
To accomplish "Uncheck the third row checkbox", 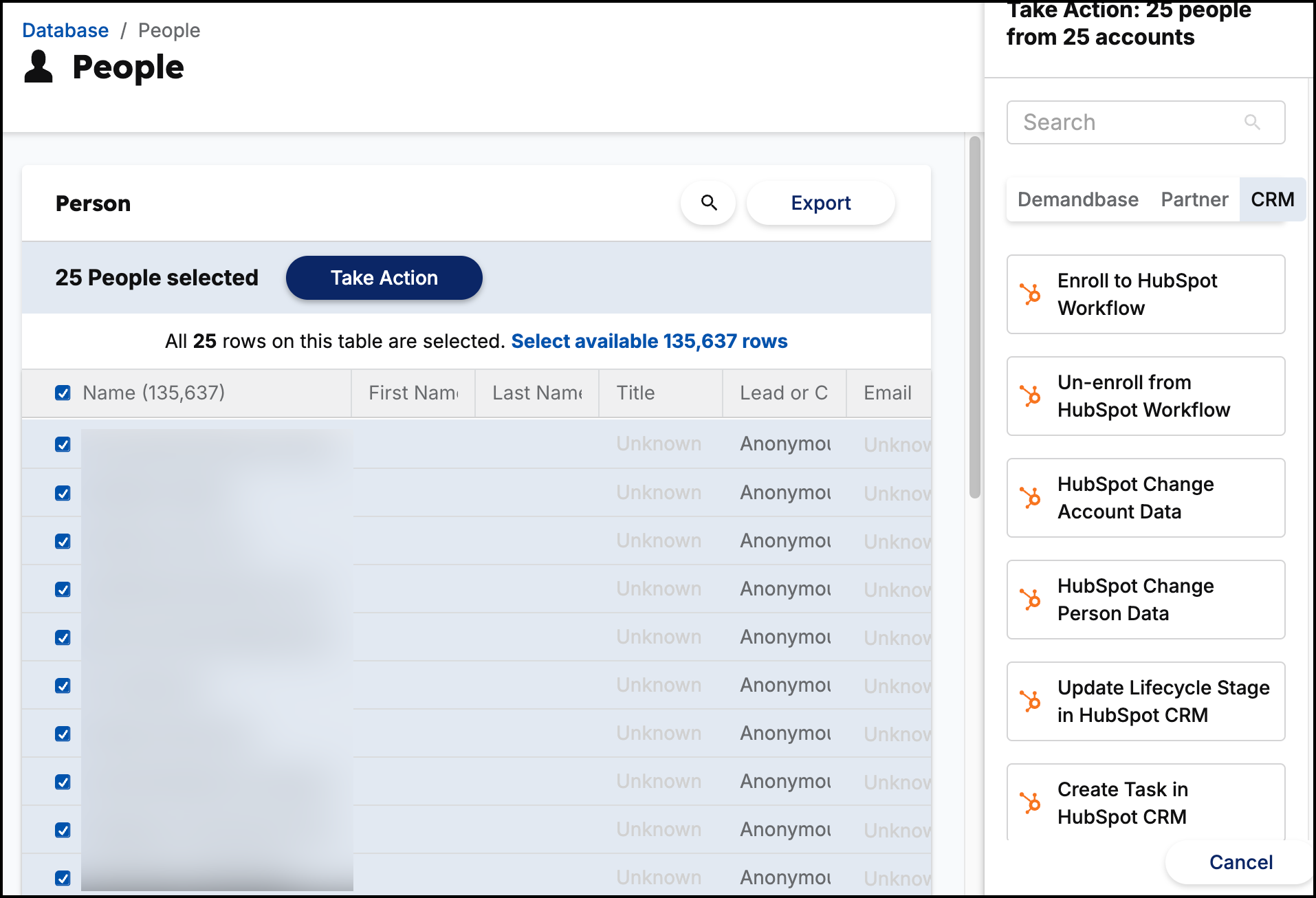I will click(63, 541).
